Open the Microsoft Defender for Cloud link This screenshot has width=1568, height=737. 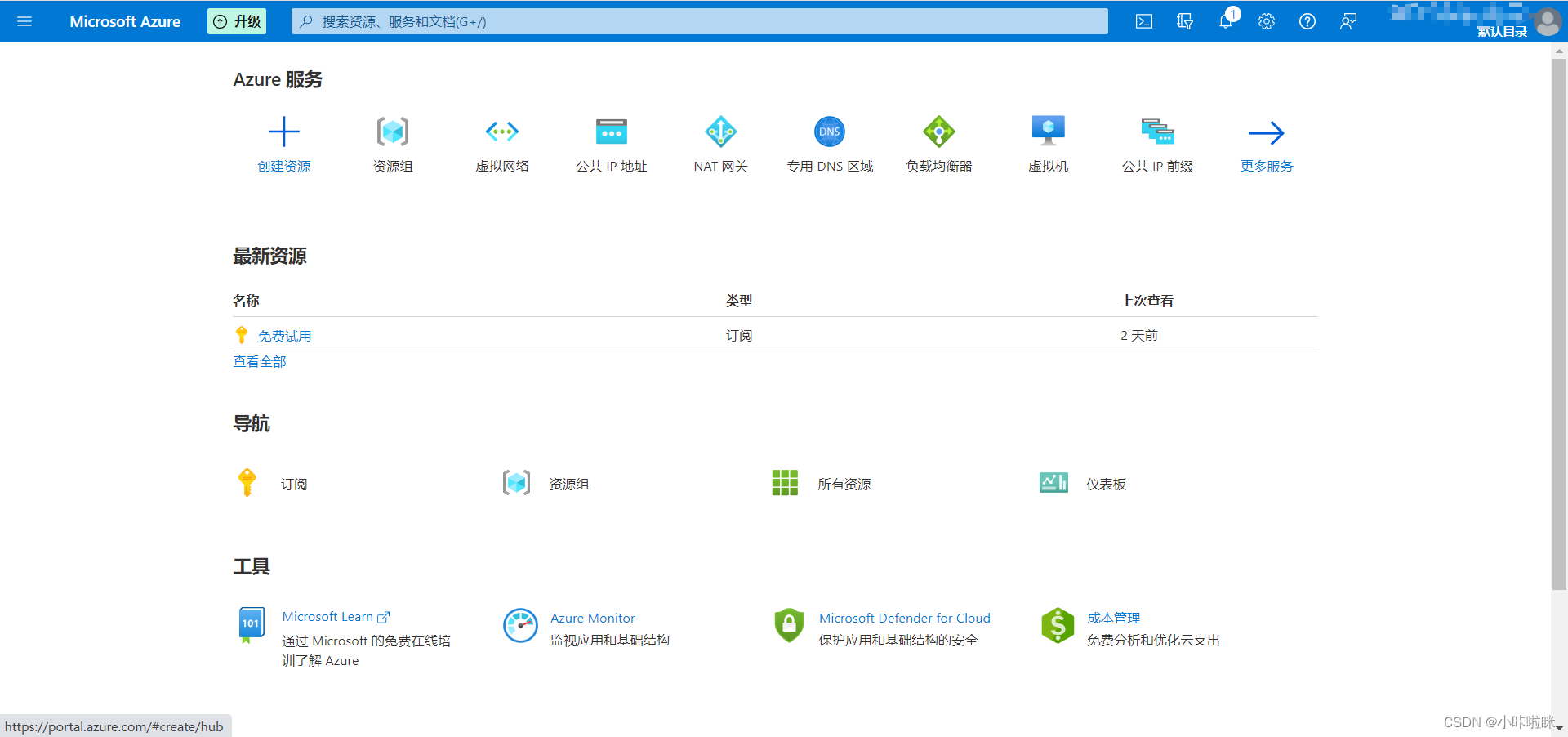click(x=904, y=619)
